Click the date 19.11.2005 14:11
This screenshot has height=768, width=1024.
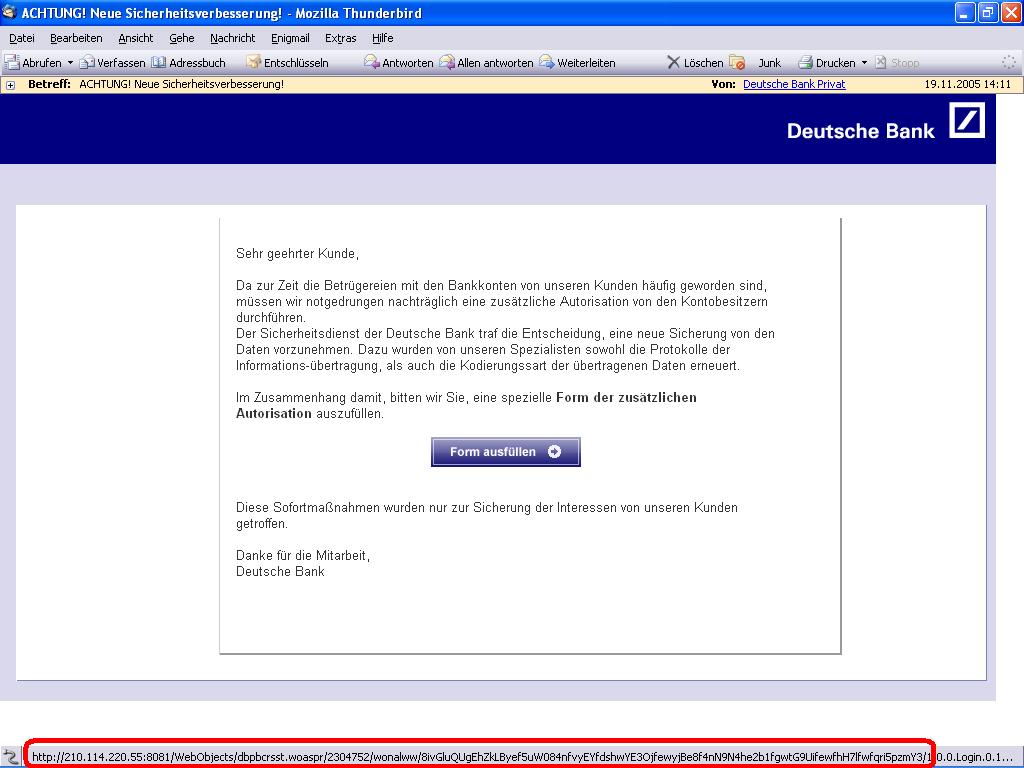[967, 84]
